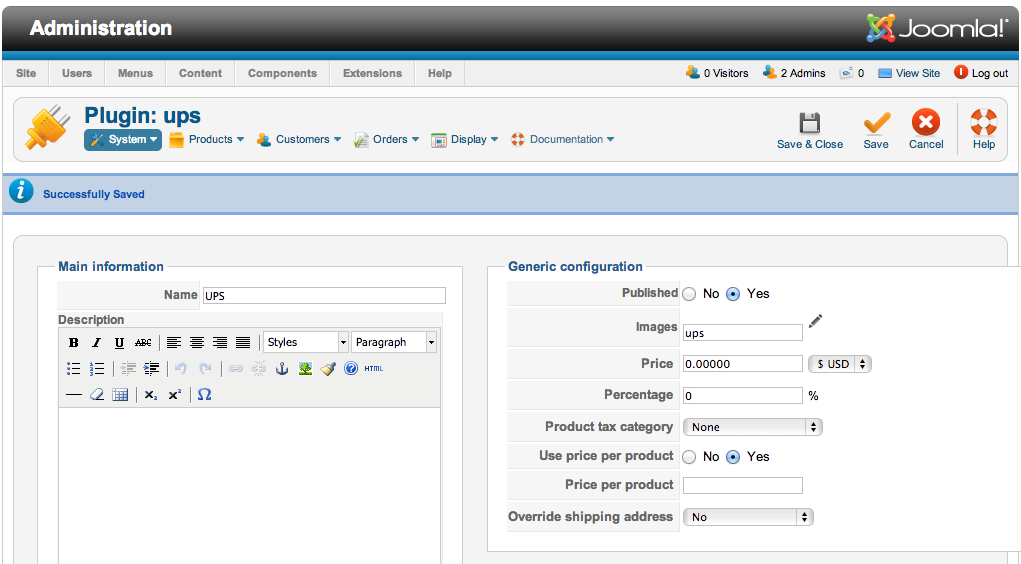This screenshot has height=564, width=1021.
Task: Open the Content menu
Action: (201, 74)
